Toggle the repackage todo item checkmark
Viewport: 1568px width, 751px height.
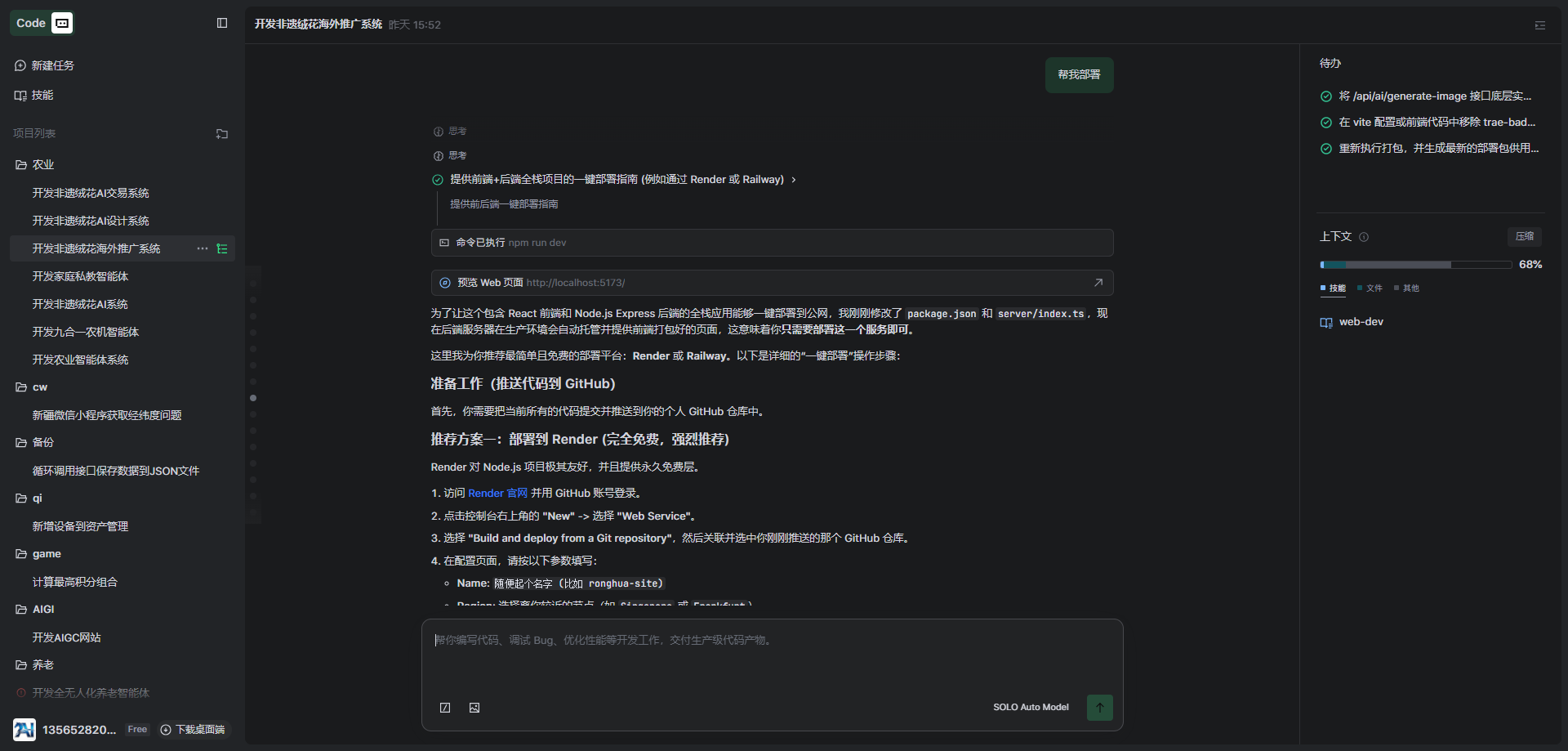[1326, 149]
